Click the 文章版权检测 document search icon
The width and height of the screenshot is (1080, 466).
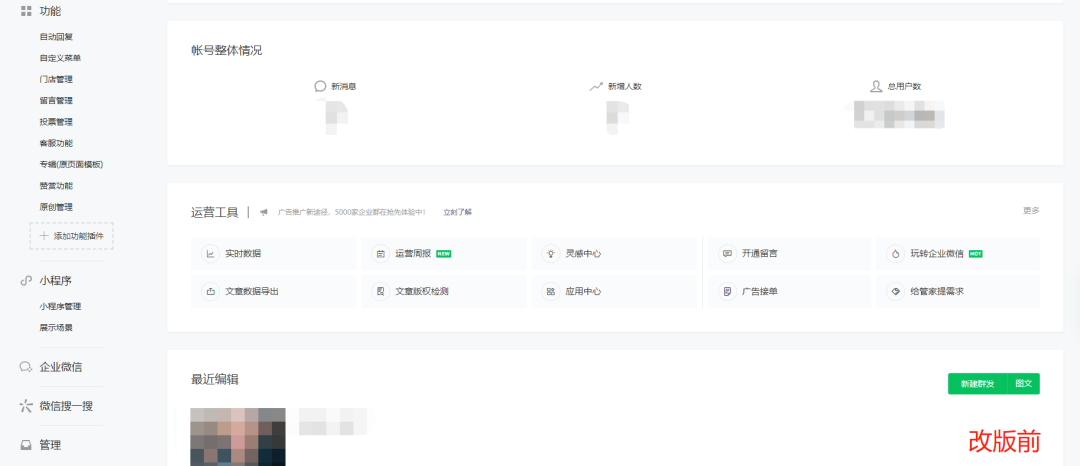[380, 291]
